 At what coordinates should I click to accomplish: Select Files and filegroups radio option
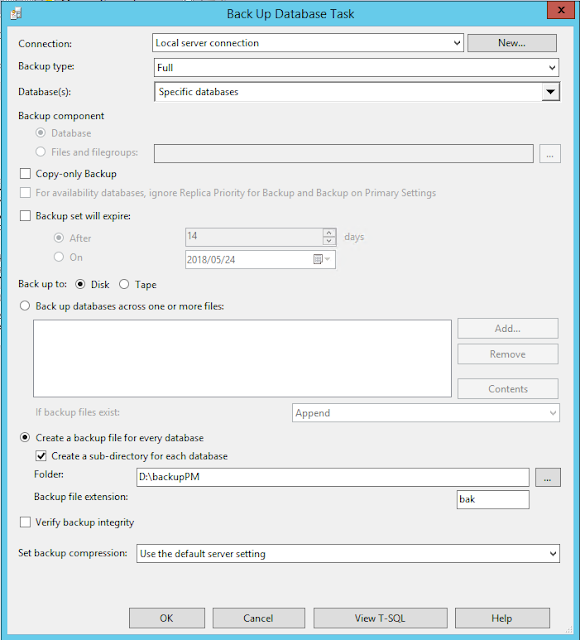[40, 152]
